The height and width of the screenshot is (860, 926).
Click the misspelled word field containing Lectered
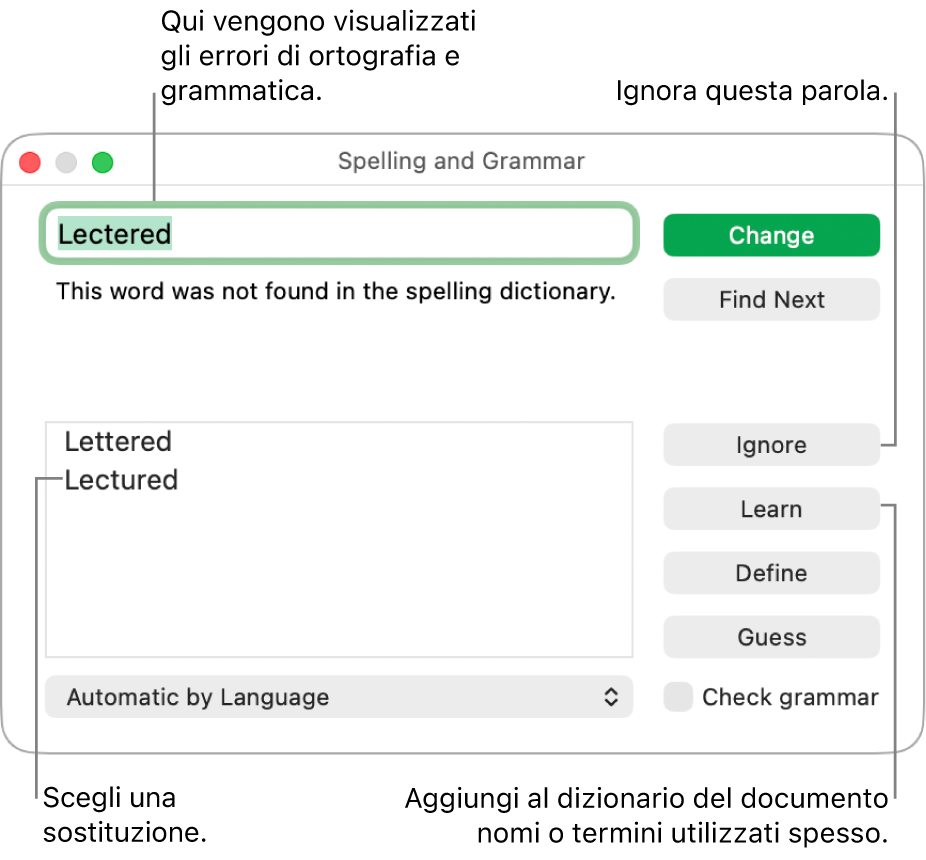[339, 234]
